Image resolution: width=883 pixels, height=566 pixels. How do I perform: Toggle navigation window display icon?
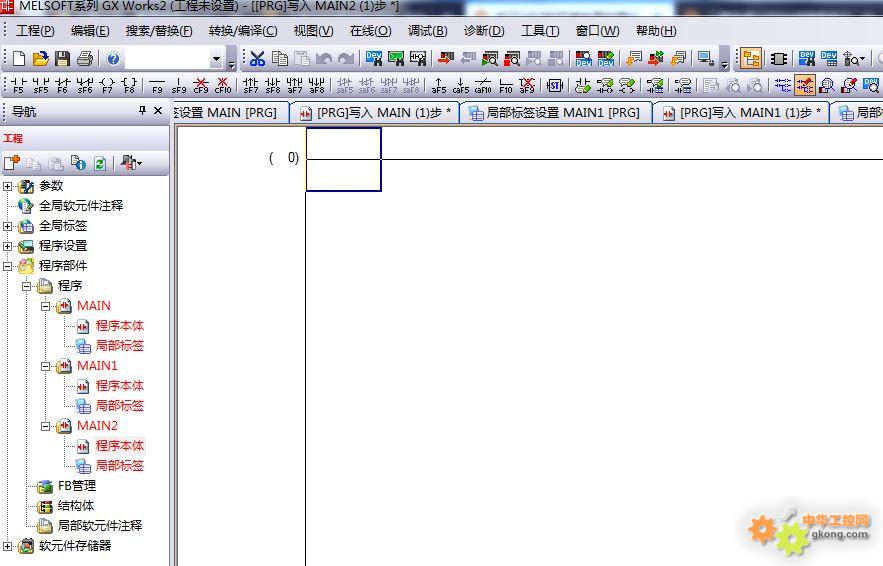pyautogui.click(x=751, y=59)
